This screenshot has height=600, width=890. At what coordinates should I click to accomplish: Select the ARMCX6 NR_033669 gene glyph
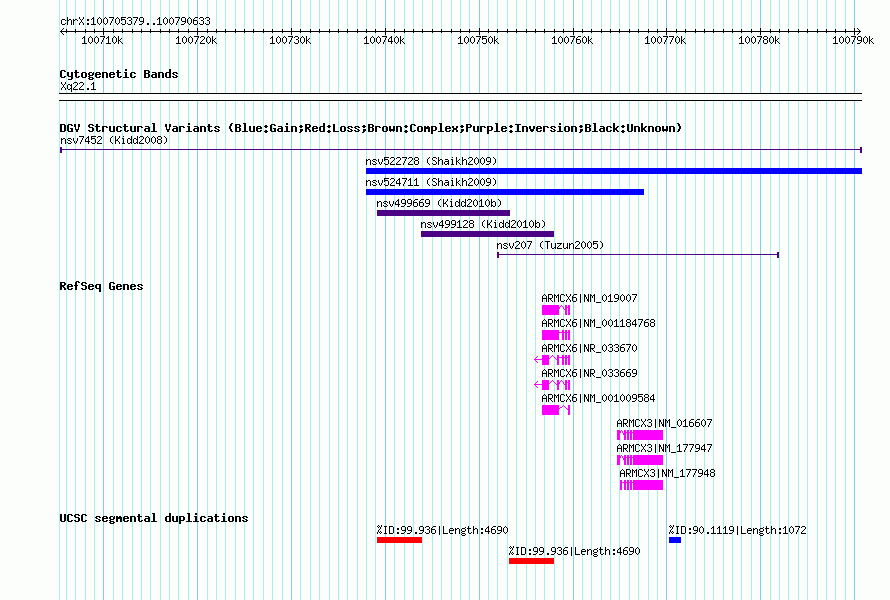click(552, 385)
